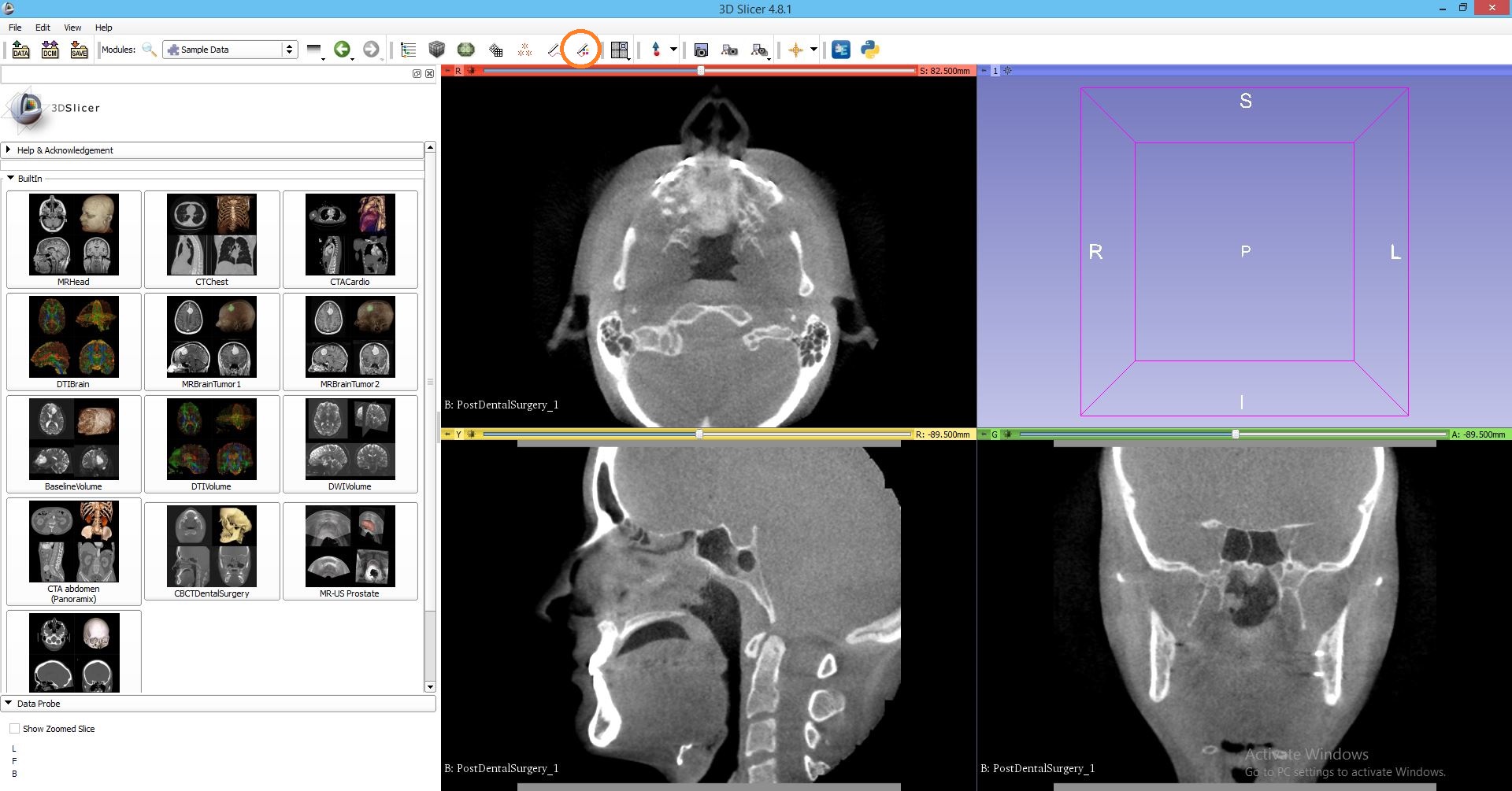Screen dimensions: 1512x791
Task: Open the module finder magnifier icon
Action: (x=149, y=50)
